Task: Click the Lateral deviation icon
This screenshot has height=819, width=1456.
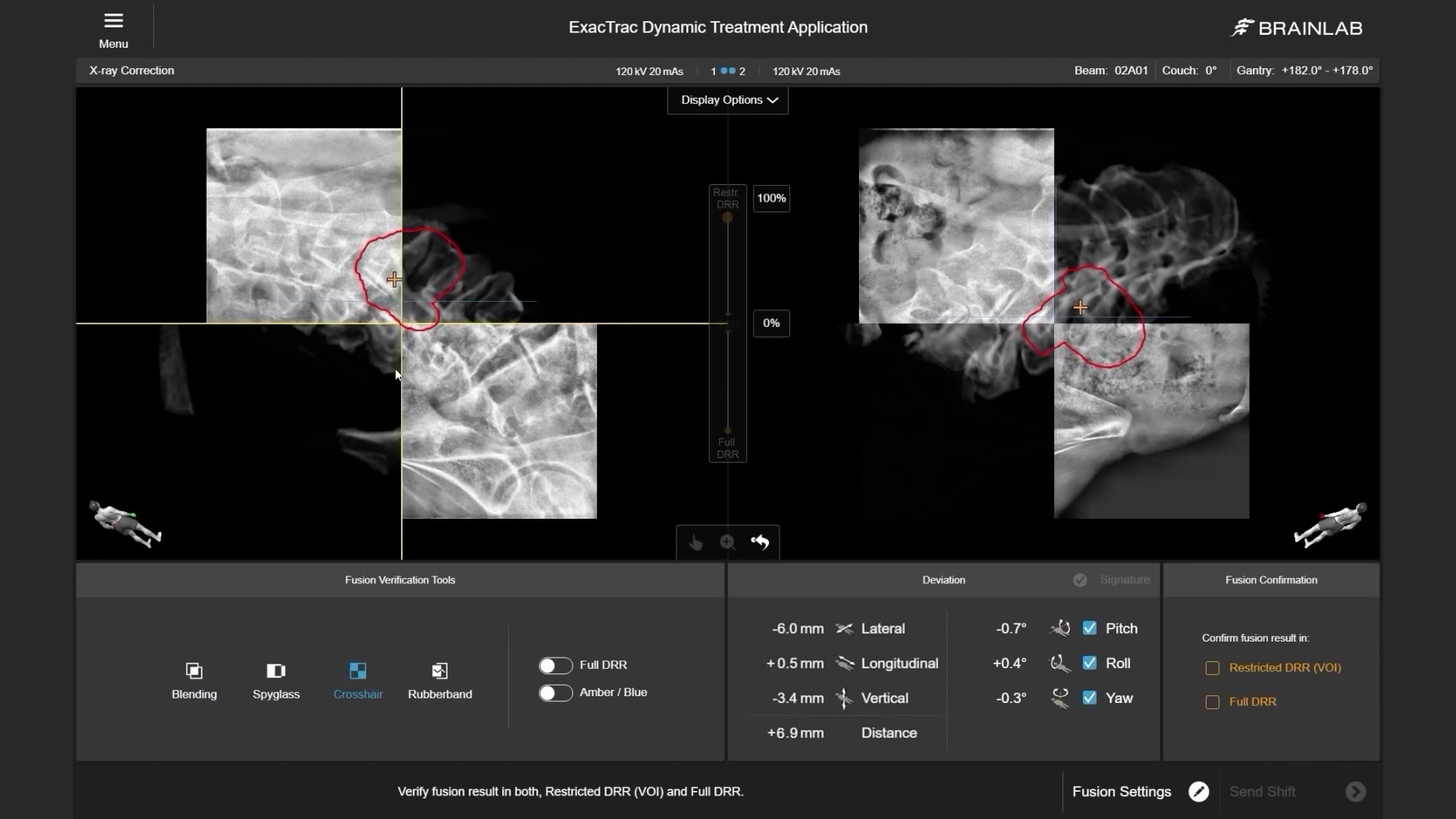Action: coord(844,629)
